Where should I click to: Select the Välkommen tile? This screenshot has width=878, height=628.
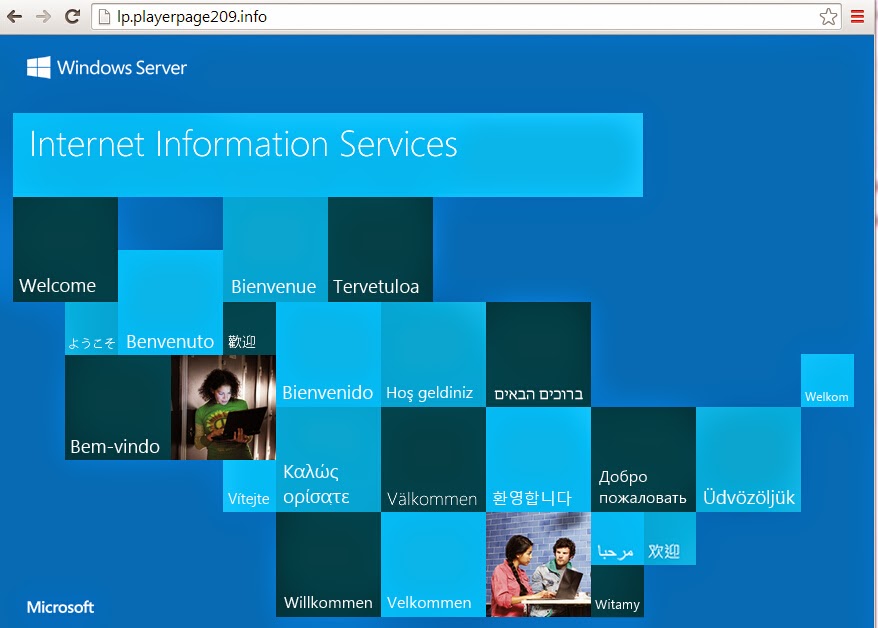(433, 460)
